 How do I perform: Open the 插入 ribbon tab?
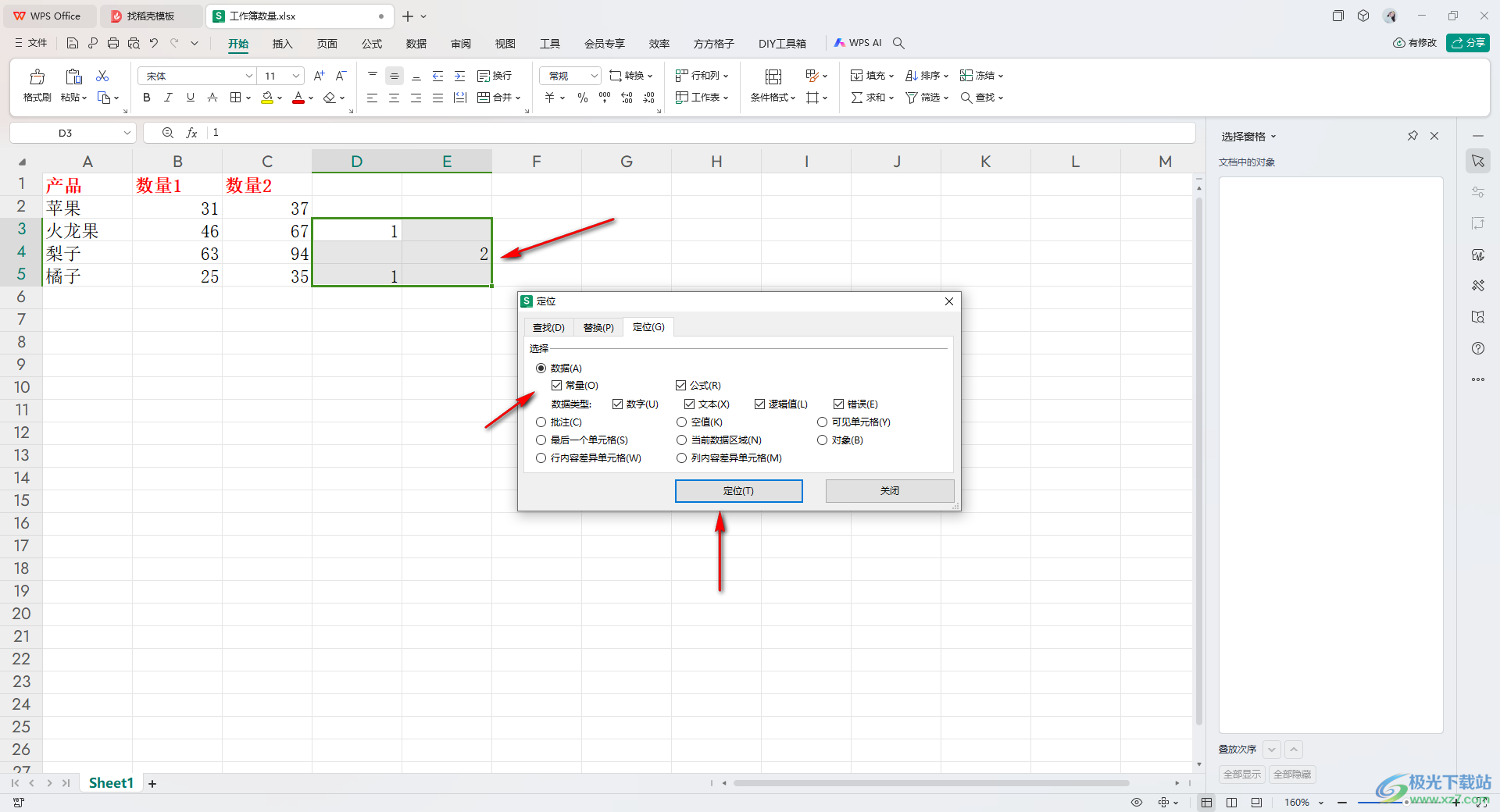tap(282, 44)
